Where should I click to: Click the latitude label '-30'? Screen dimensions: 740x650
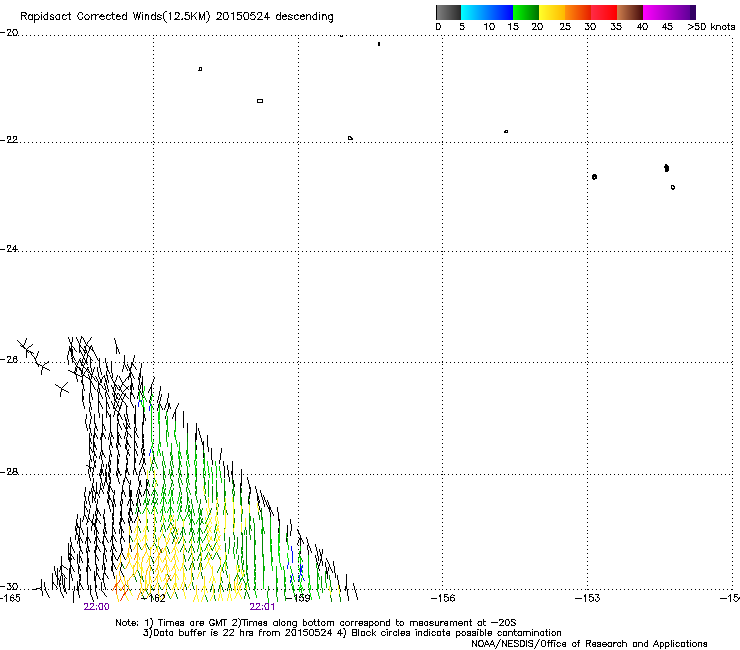tap(9, 587)
